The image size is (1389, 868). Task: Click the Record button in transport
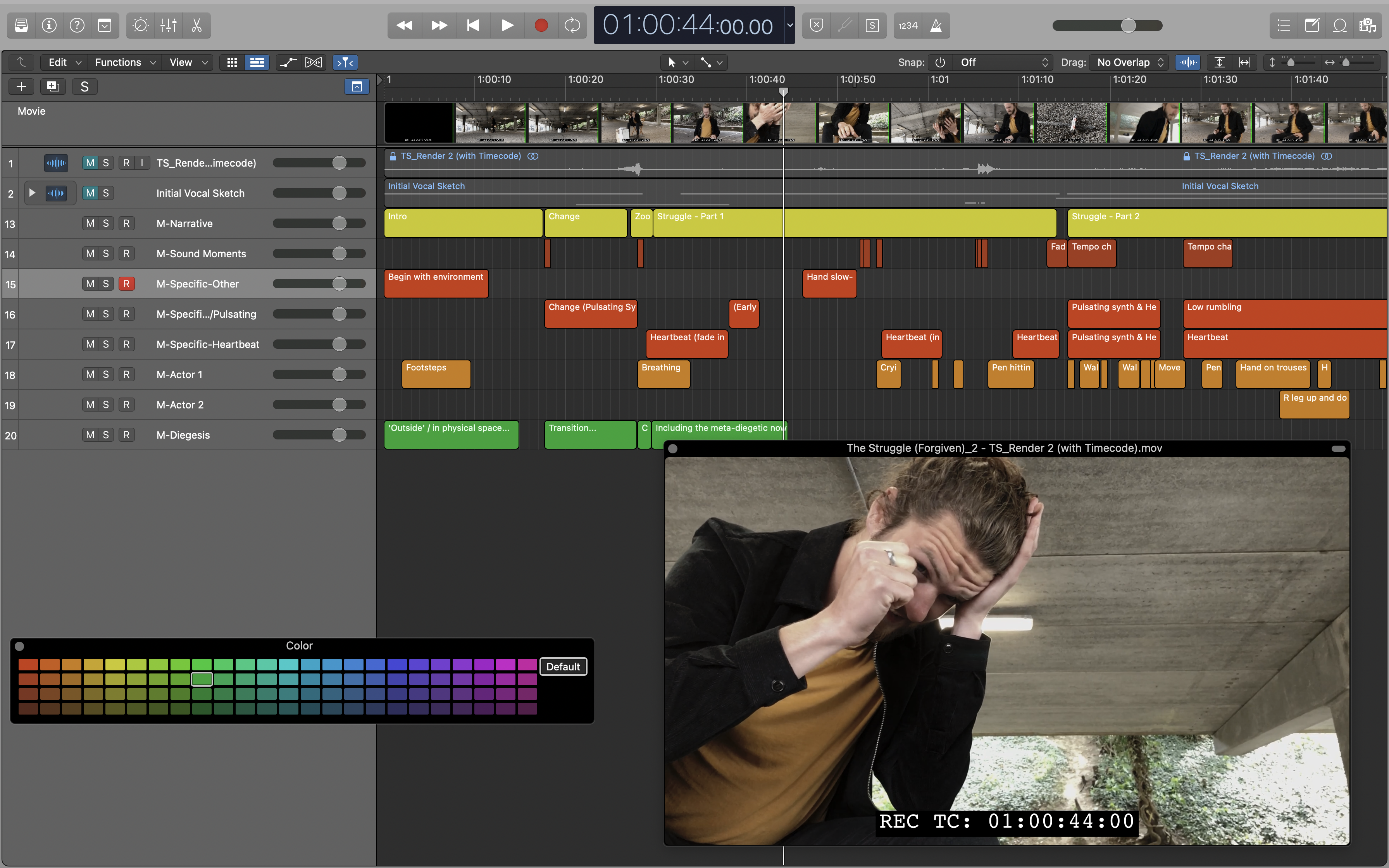[541, 25]
